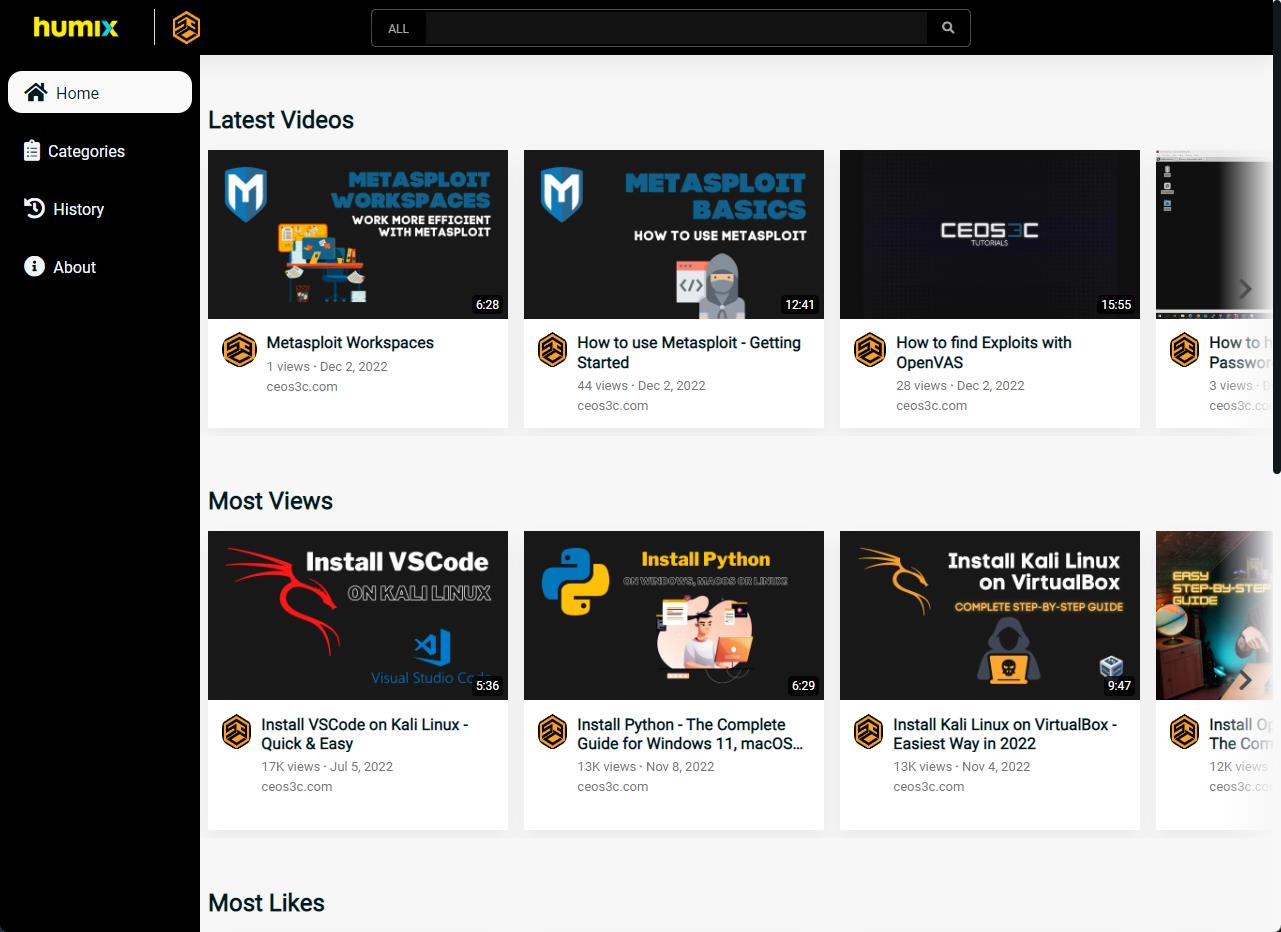Click '44 views · Dec 2, 2022' text
1281x932 pixels.
click(x=641, y=385)
